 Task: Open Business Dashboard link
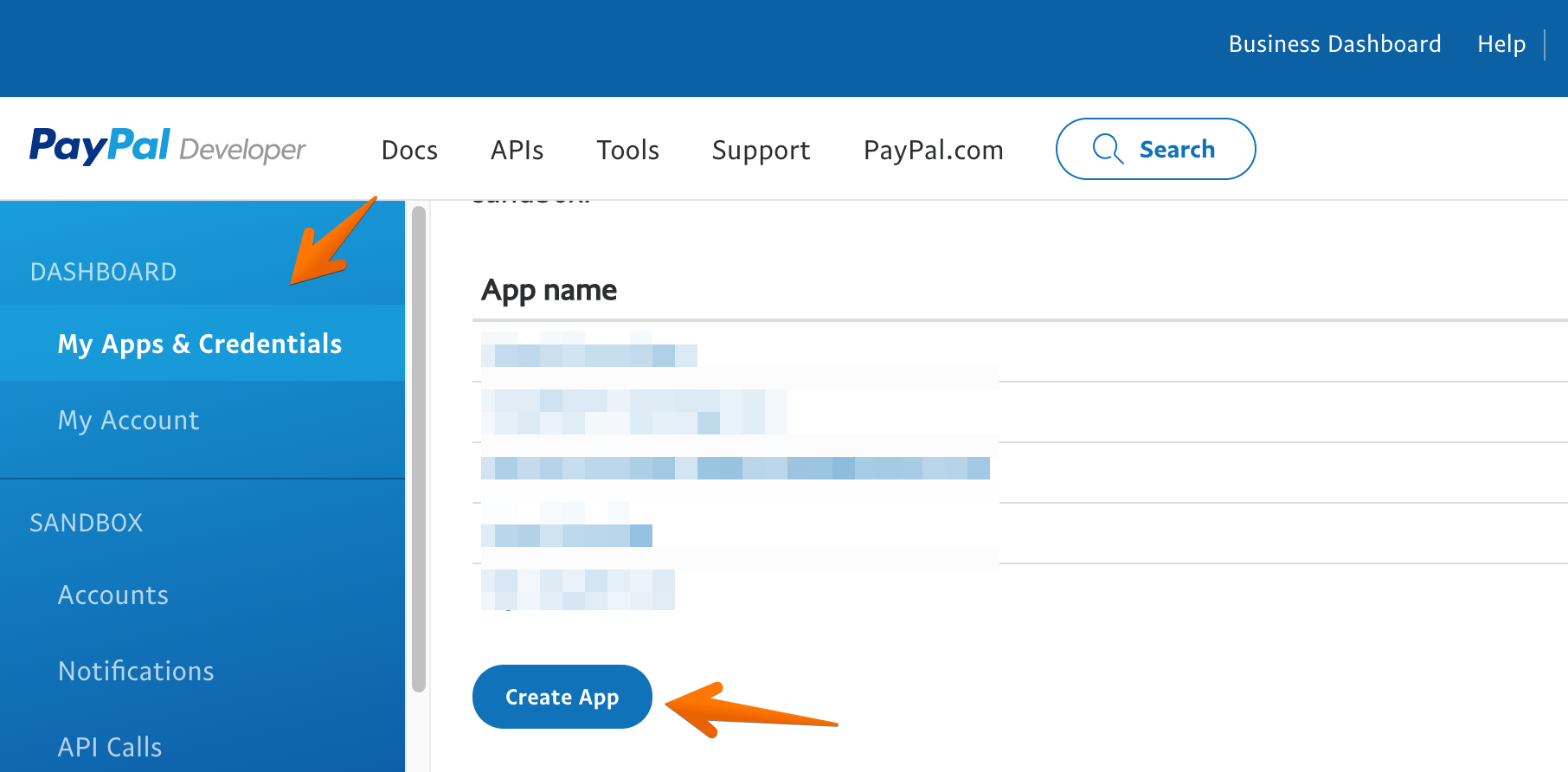pyautogui.click(x=1334, y=44)
